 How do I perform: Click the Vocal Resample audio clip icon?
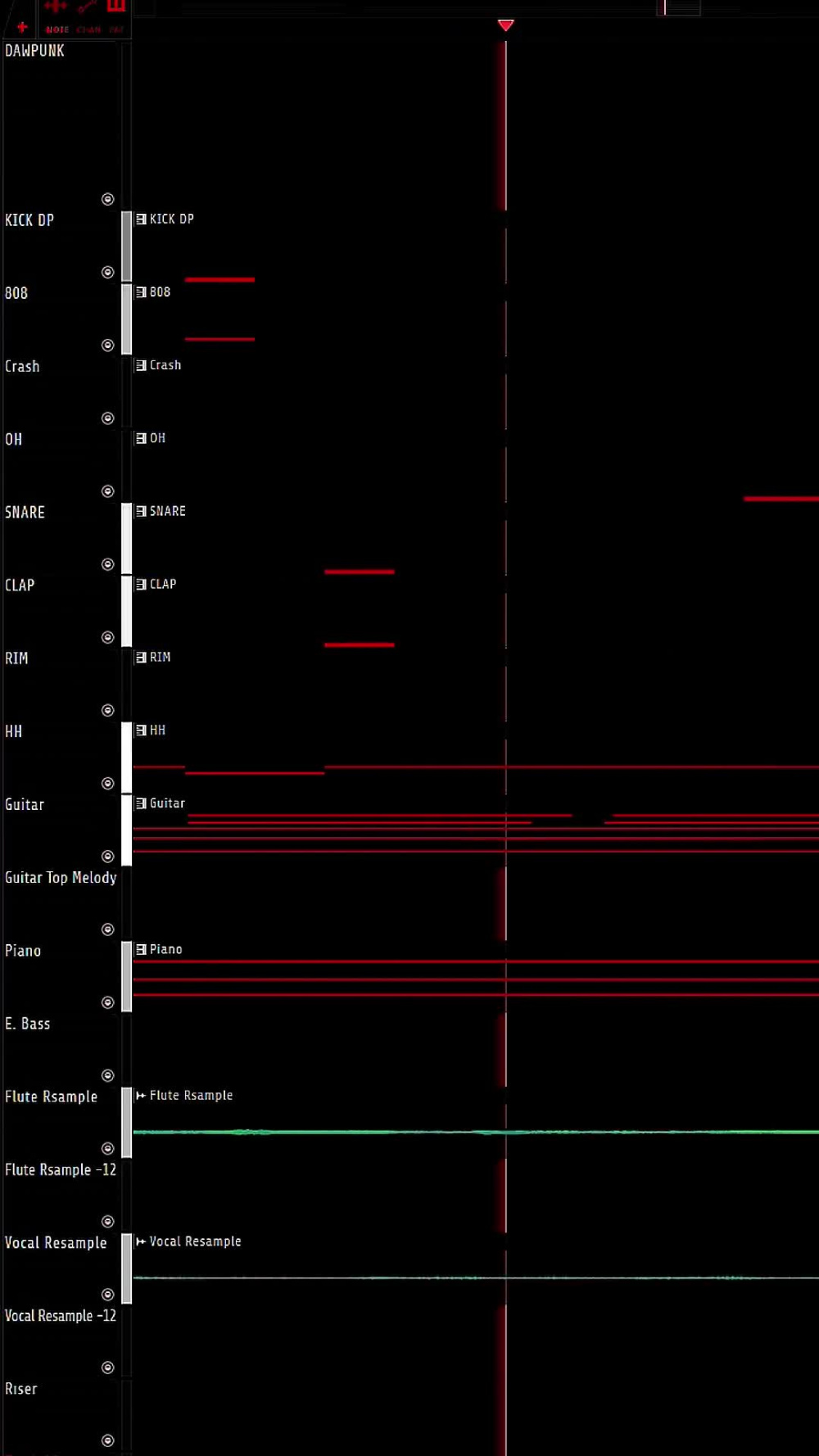coord(141,1241)
